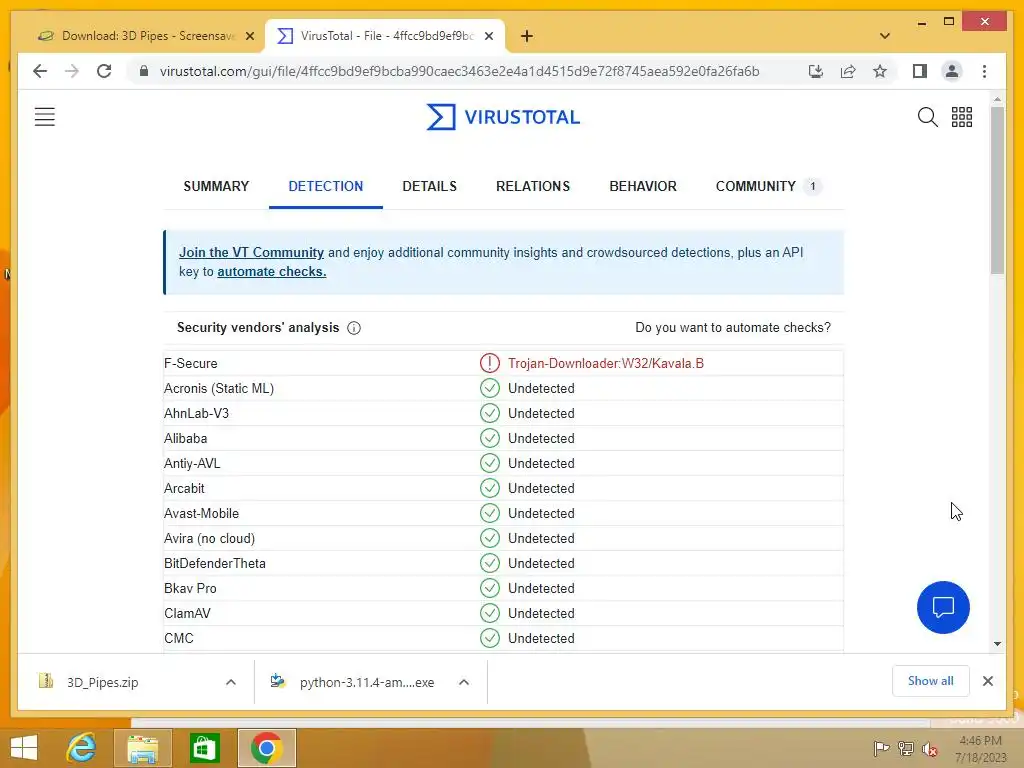Click the Chrome back arrow
This screenshot has width=1024, height=768.
(40, 71)
